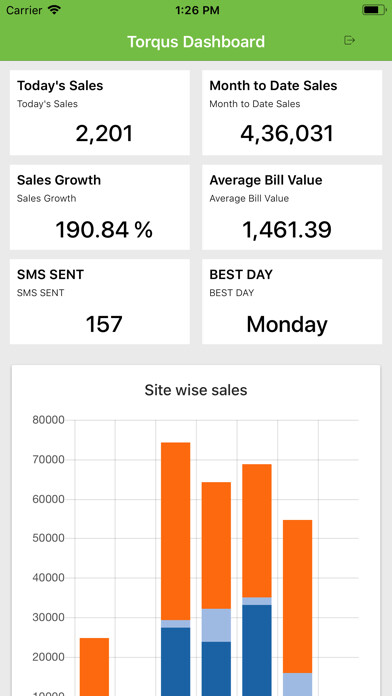The height and width of the screenshot is (696, 392).
Task: Tap the Wi-Fi status icon
Action: click(55, 10)
